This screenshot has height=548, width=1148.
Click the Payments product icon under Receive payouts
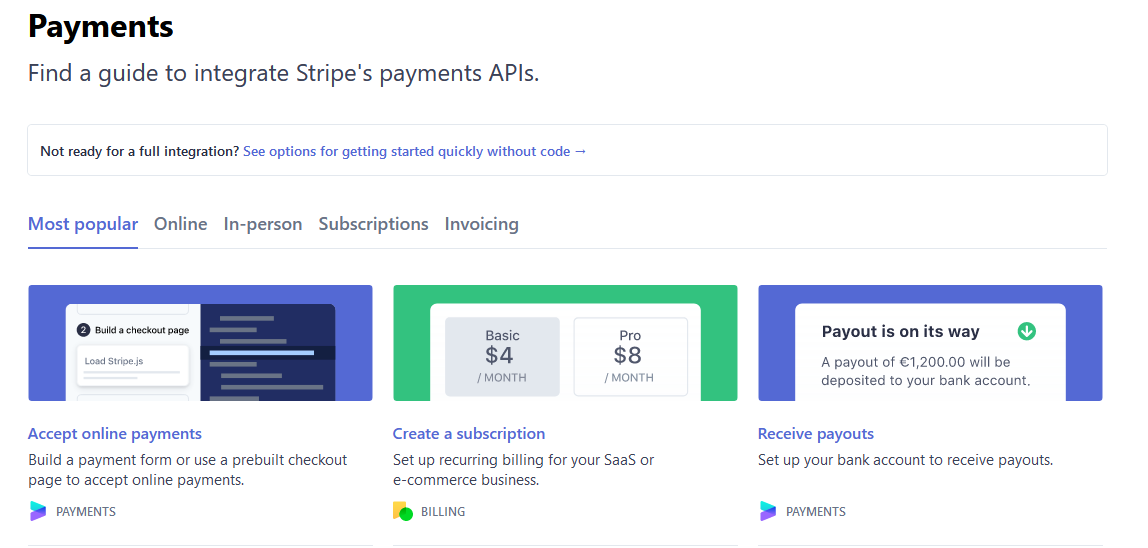(767, 511)
